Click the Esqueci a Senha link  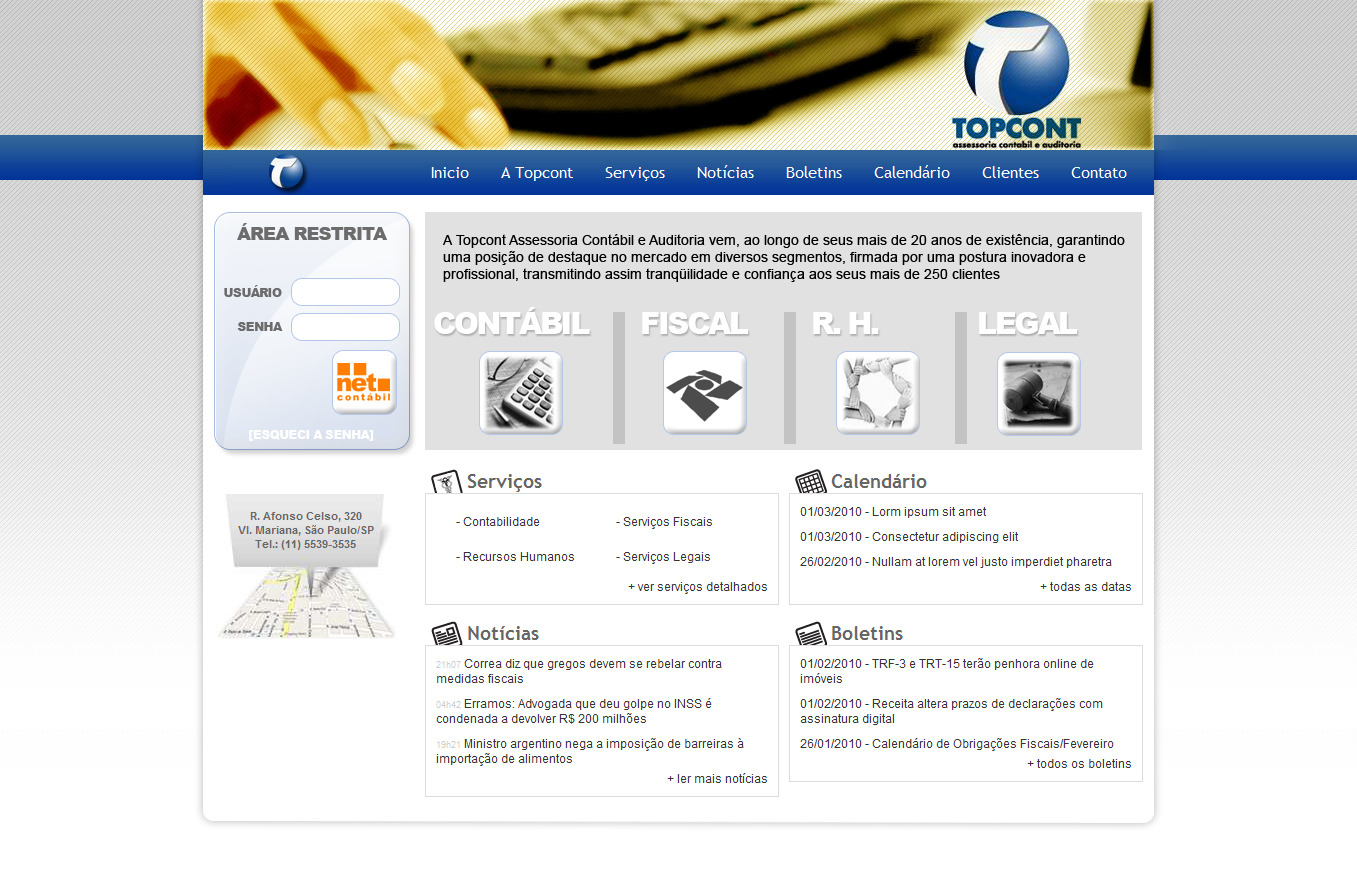[311, 435]
